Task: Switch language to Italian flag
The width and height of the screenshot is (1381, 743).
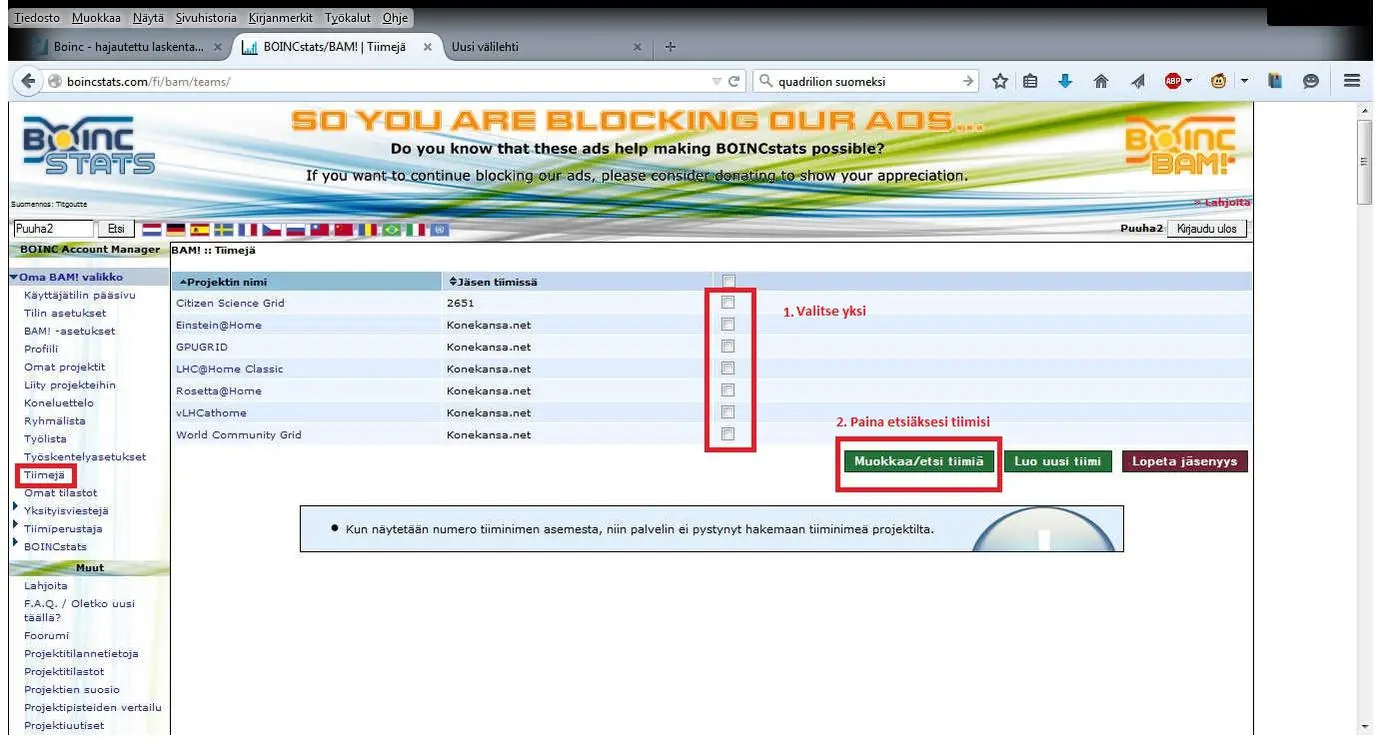Action: click(416, 229)
